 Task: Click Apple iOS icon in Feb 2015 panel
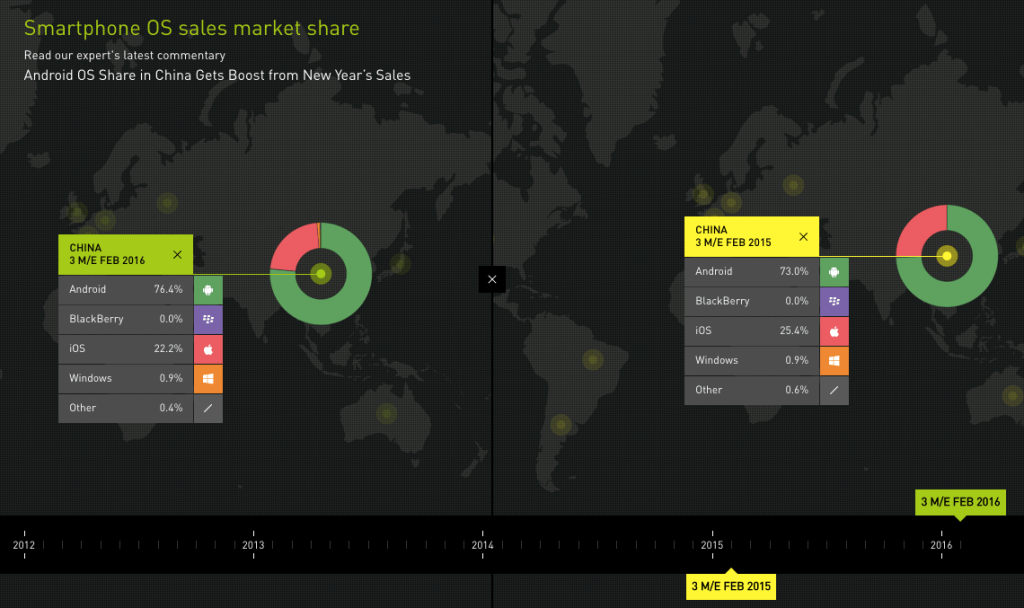[834, 331]
